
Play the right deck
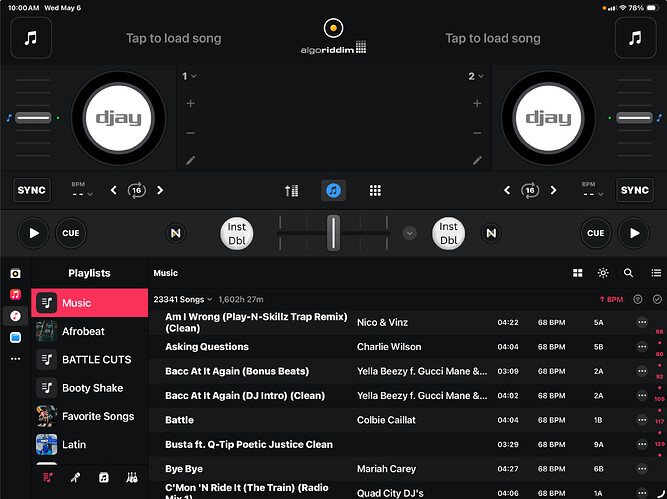[x=634, y=233]
